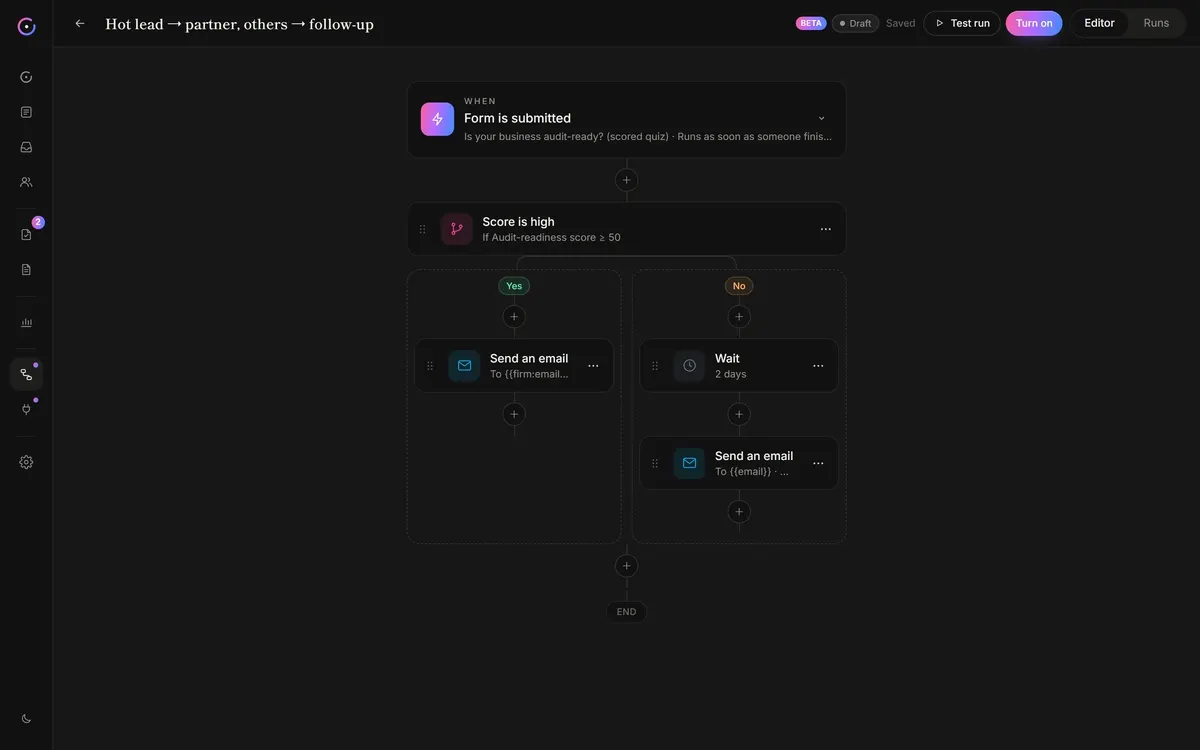Grab the drag handle of Score is high
Viewport: 1200px width, 750px height.
click(422, 229)
